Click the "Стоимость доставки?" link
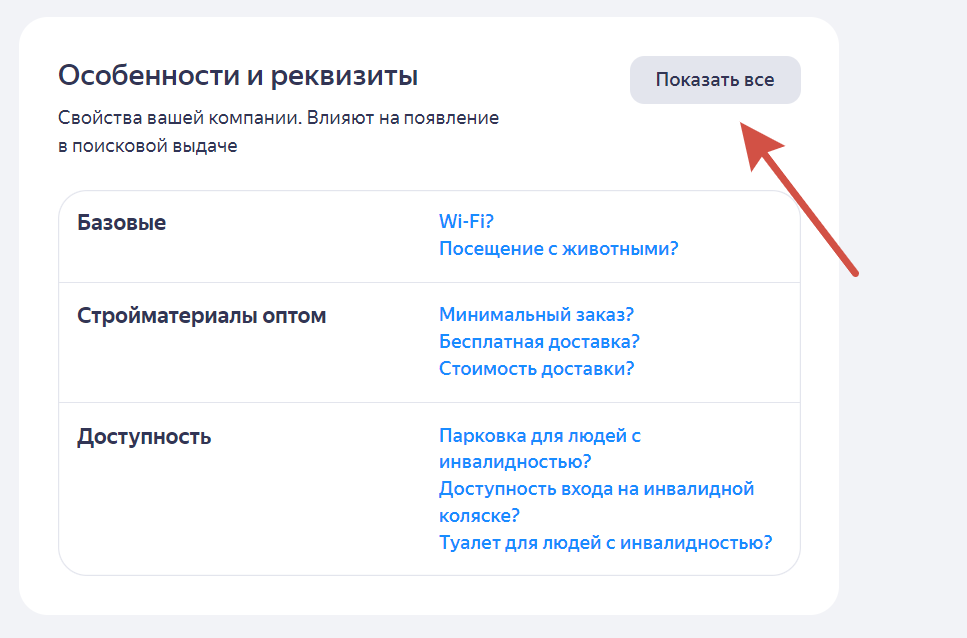The width and height of the screenshot is (967, 638). click(x=536, y=368)
